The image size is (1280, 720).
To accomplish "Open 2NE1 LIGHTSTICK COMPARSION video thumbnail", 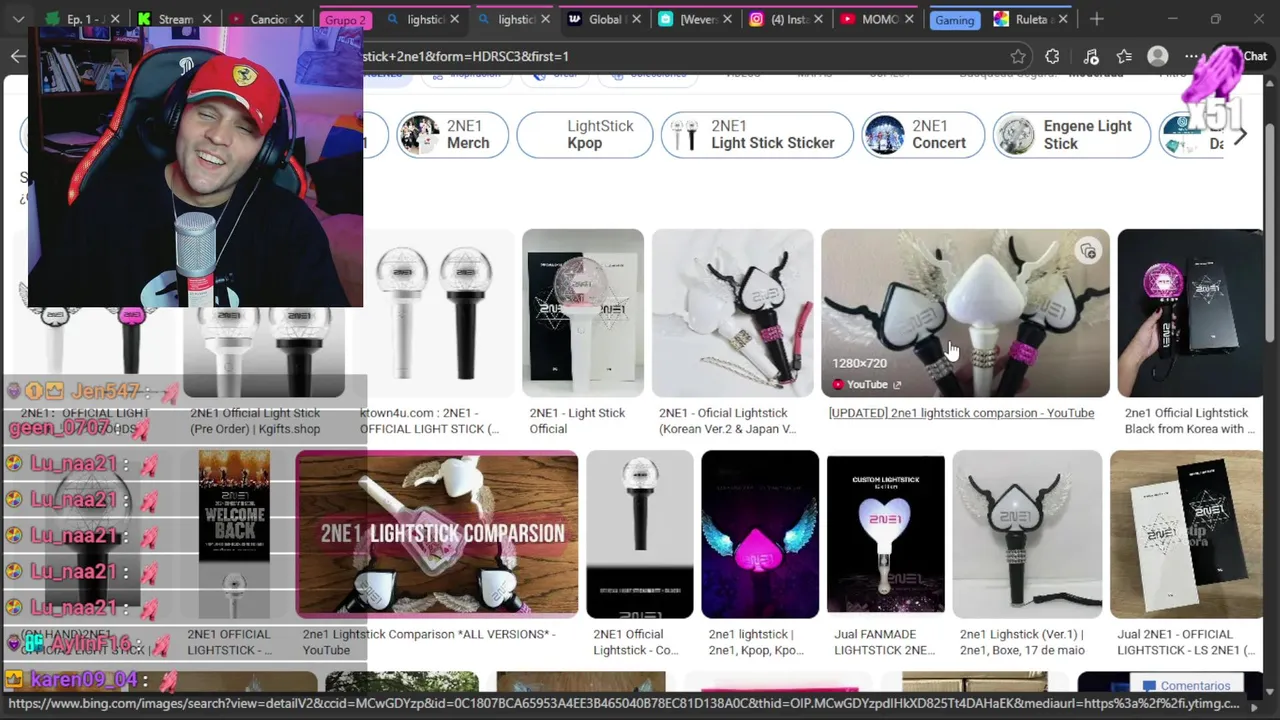I will coord(436,534).
